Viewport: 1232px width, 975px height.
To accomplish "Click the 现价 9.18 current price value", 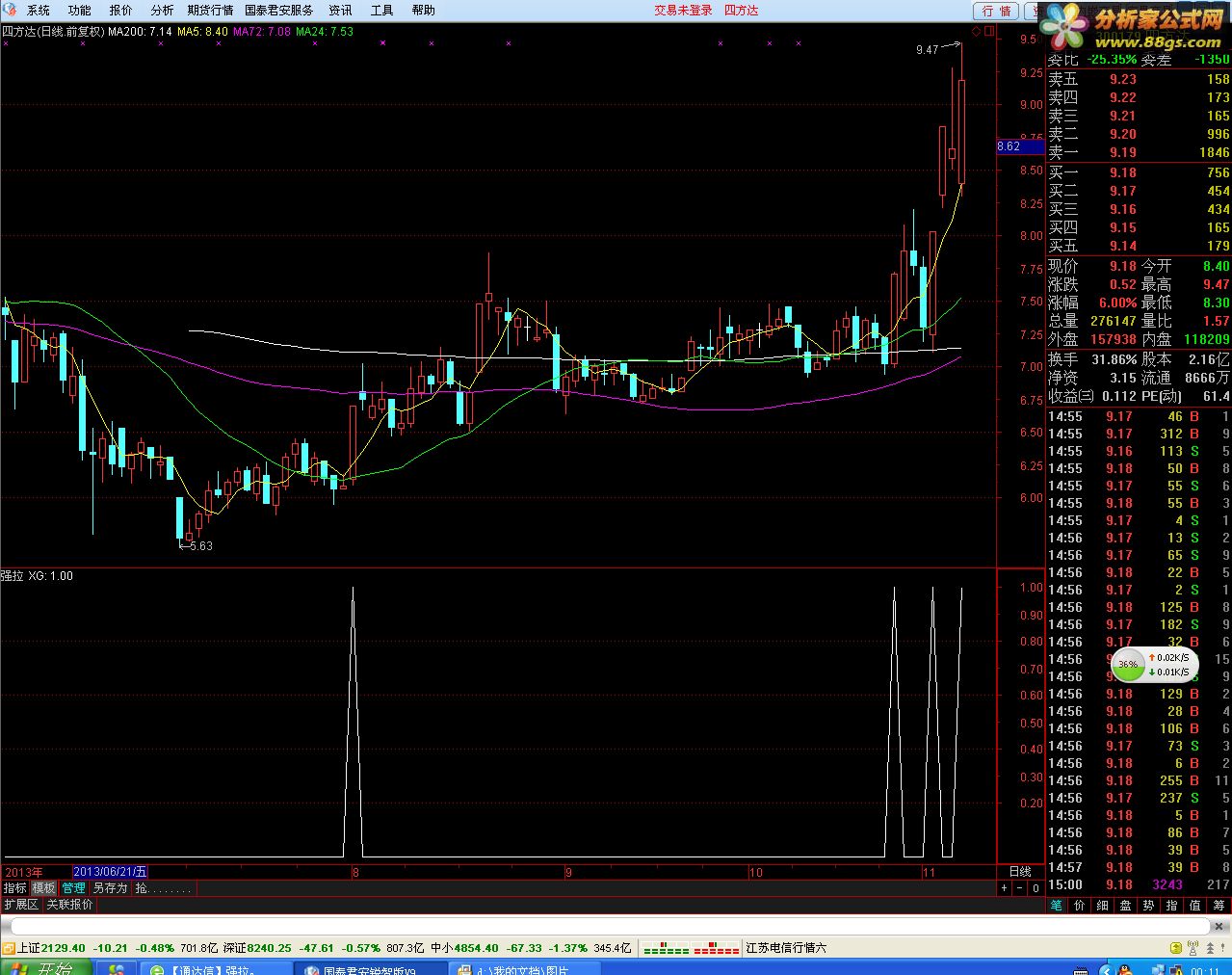I will (1122, 266).
